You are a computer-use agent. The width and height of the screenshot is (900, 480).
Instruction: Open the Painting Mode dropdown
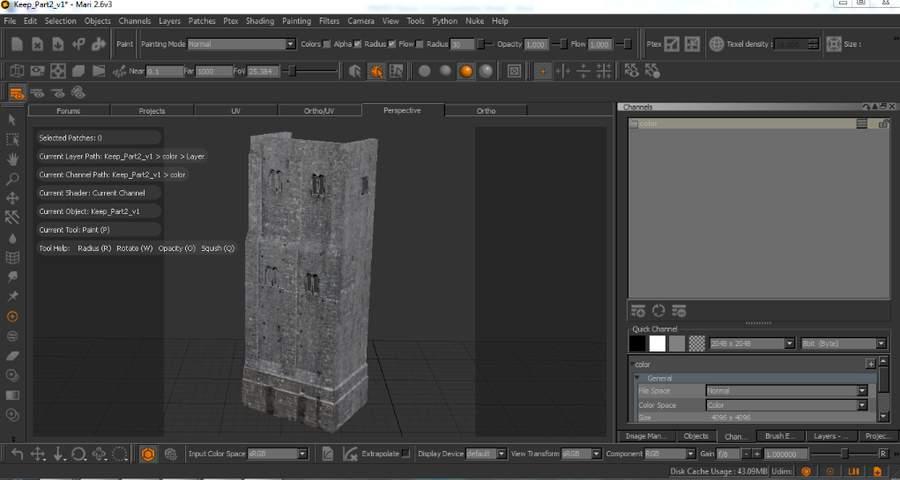241,44
